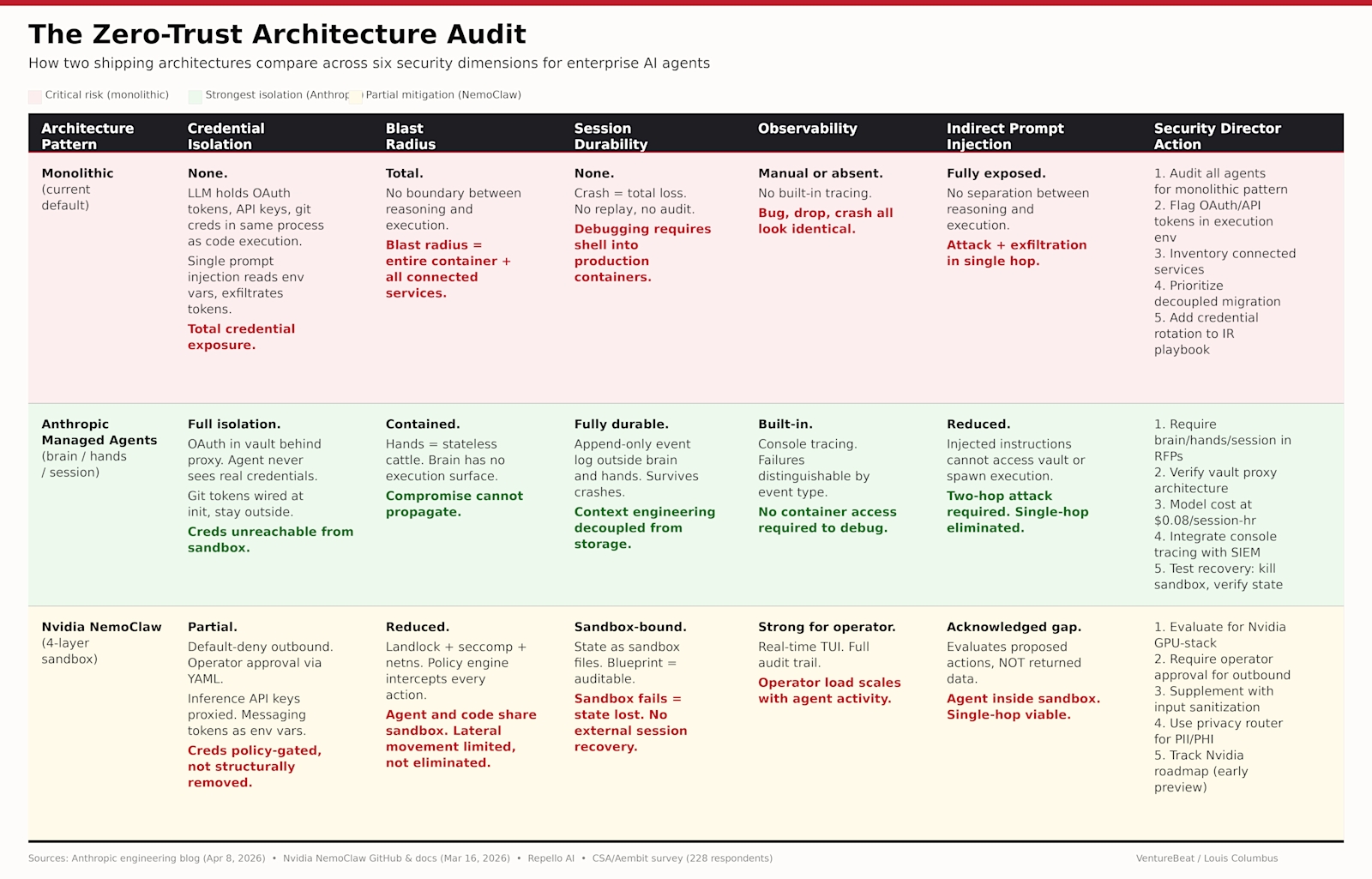This screenshot has height=879, width=1372.
Task: Select the Indirect Prompt Injection column header
Action: [1005, 136]
